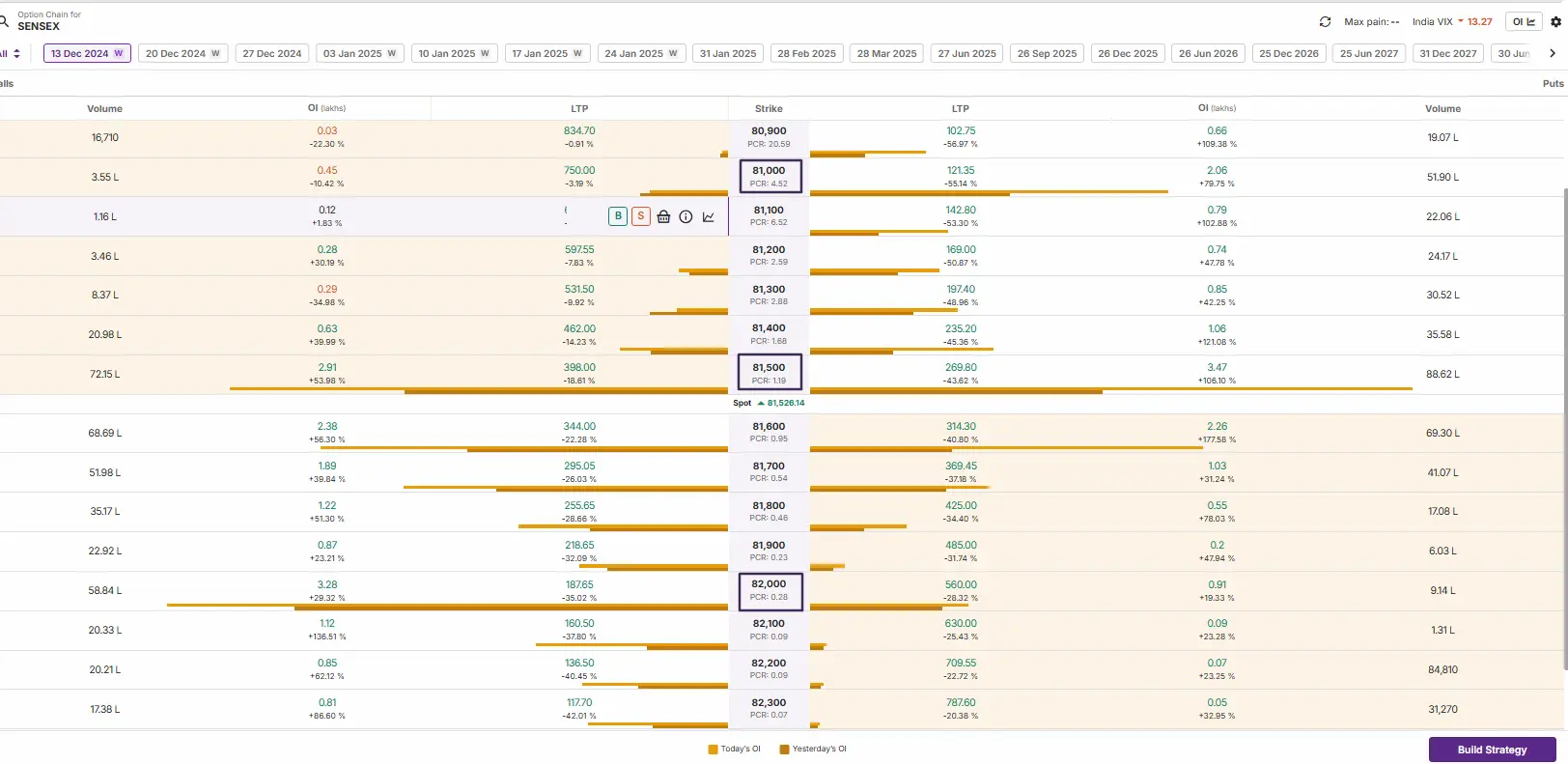Viewport: 1568px width, 764px height.
Task: Select 25 Jun 2027 expiry tab
Action: pos(1369,53)
